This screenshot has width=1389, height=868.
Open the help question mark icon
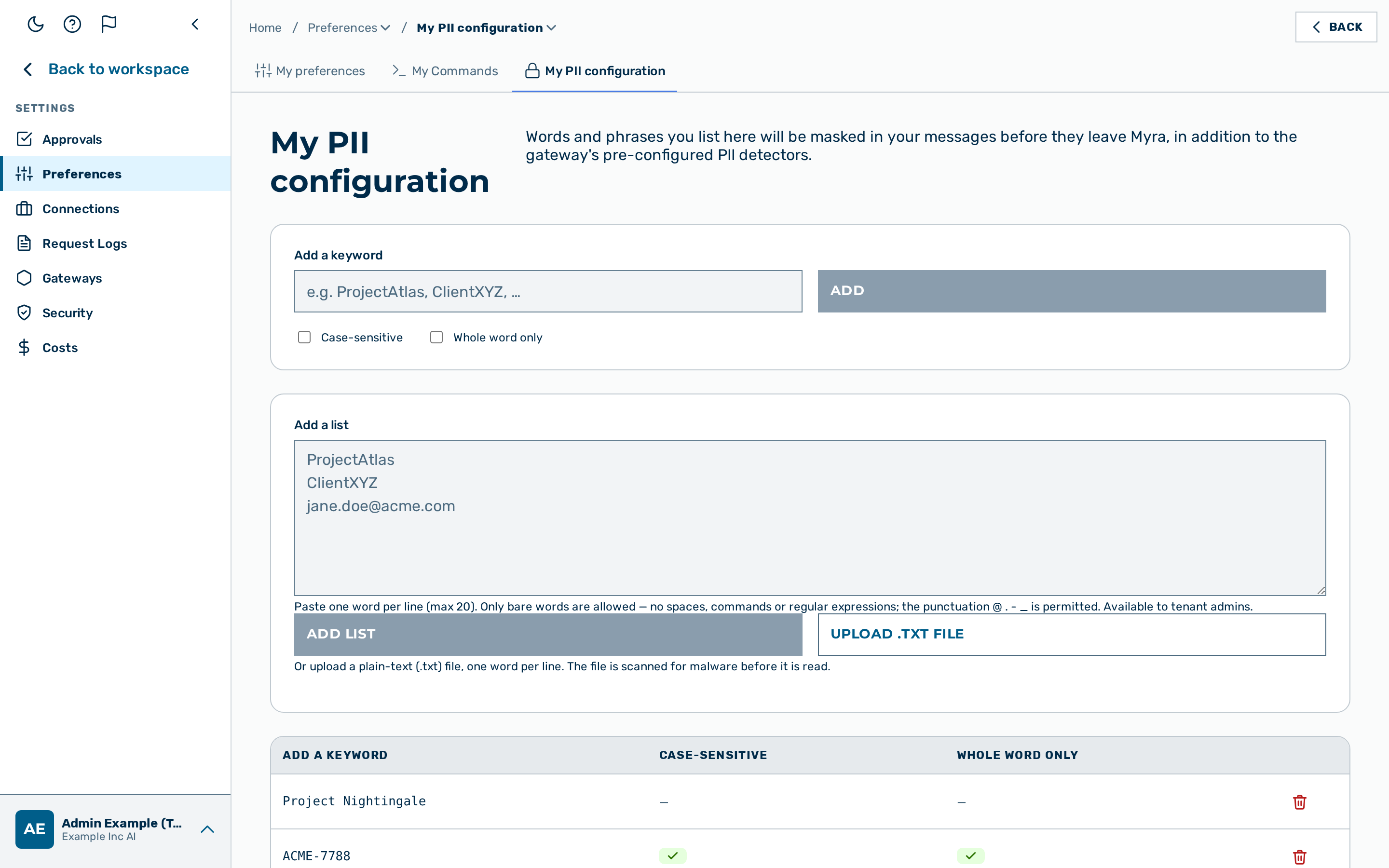tap(72, 24)
